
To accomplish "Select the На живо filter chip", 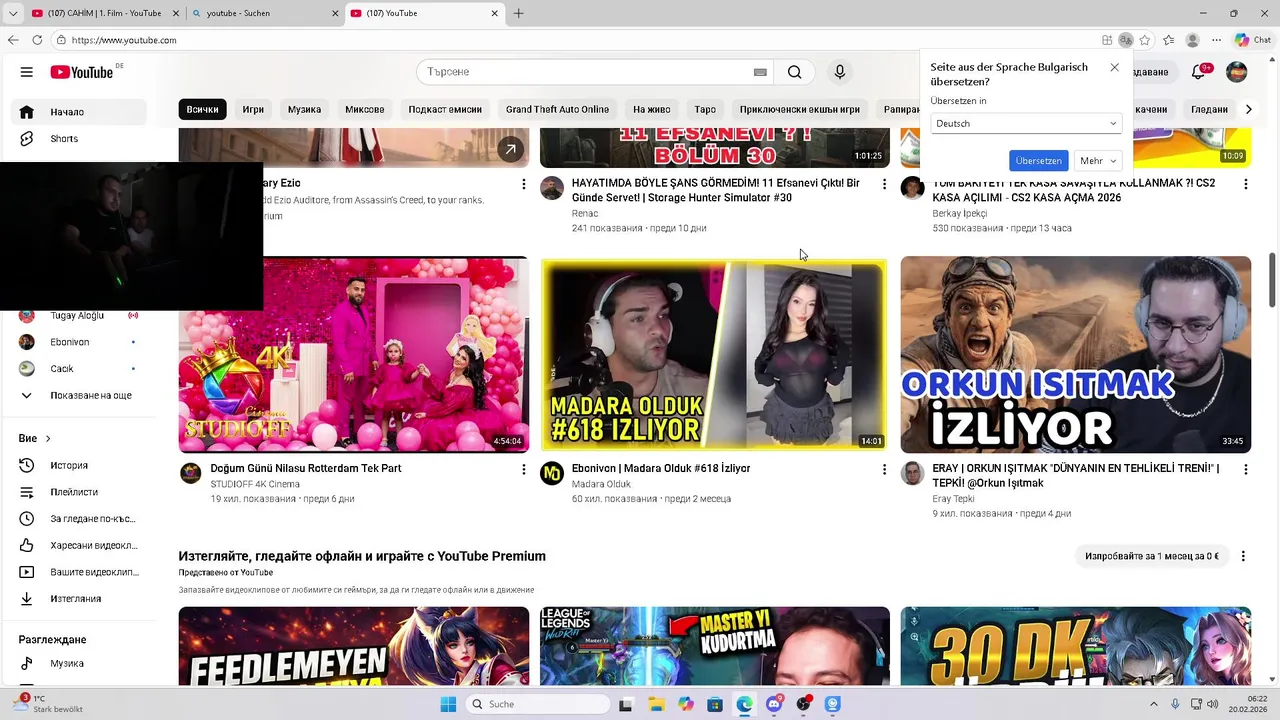I will tap(652, 109).
